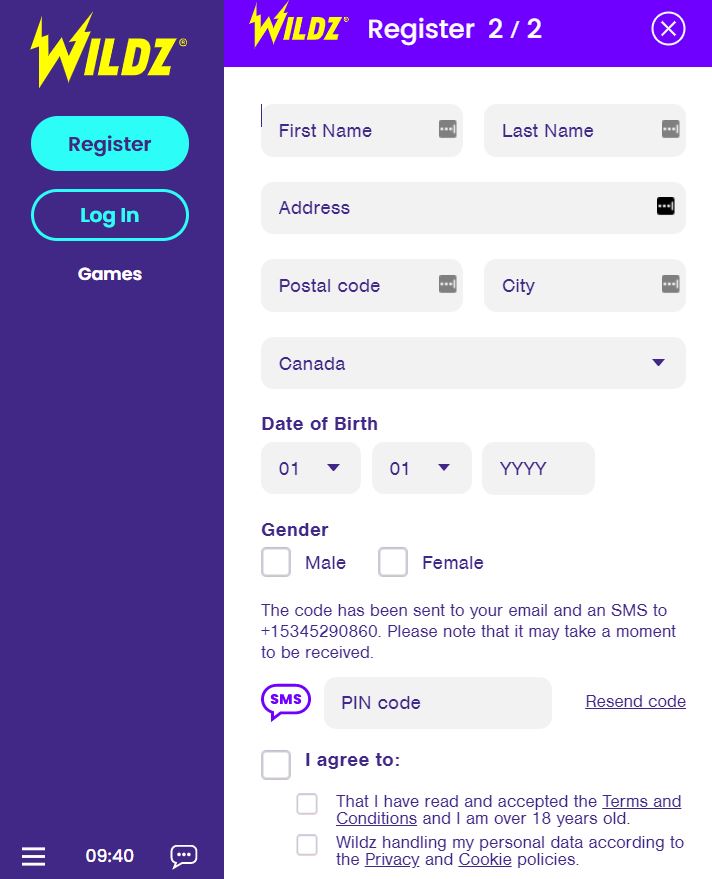This screenshot has height=879, width=712.
Task: Click the PIN code input field
Action: point(437,702)
